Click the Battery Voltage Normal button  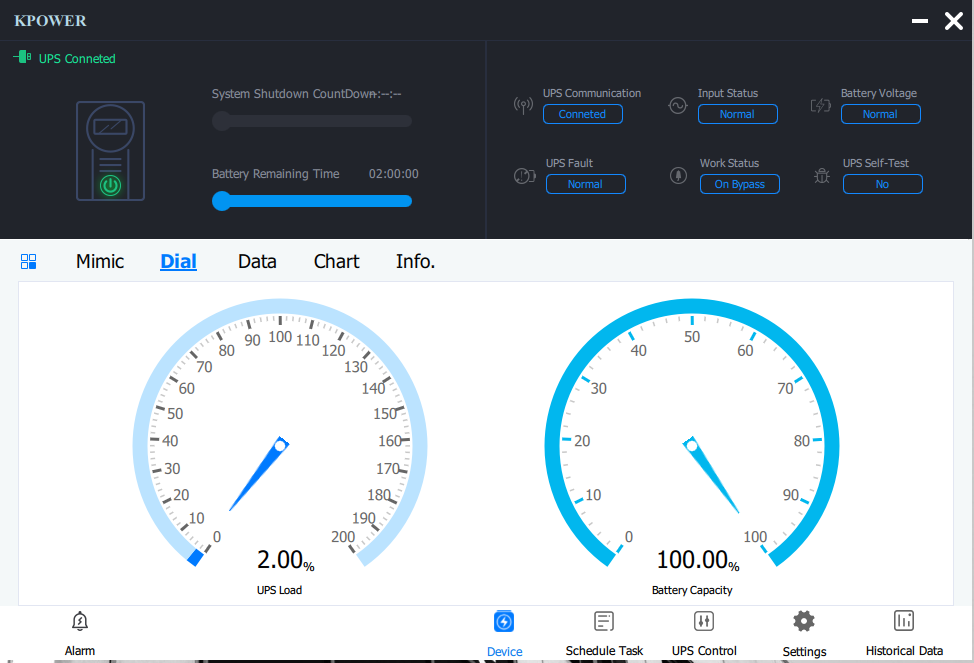[x=880, y=114]
